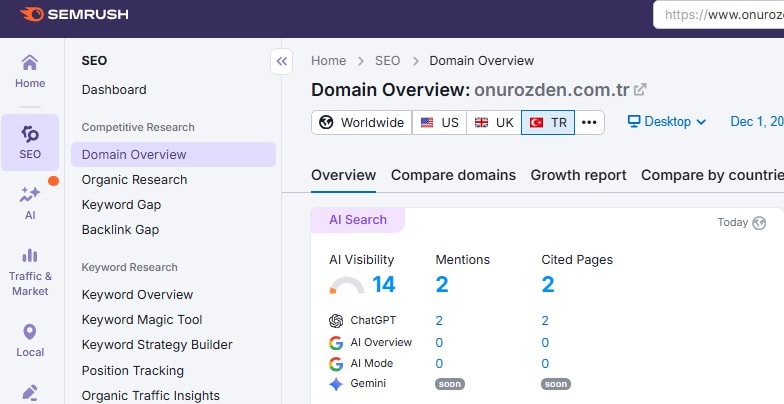Click the globe icon next to Today
The image size is (784, 404).
click(759, 223)
